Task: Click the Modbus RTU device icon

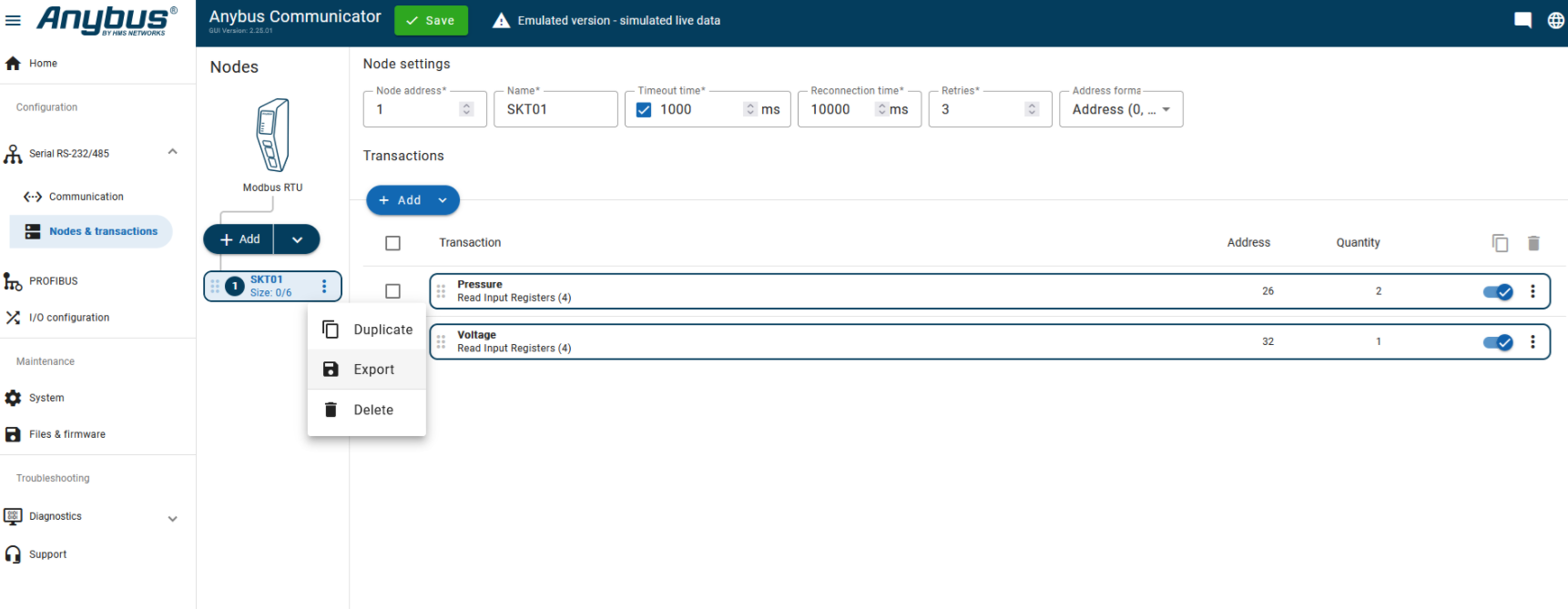Action: [272, 136]
